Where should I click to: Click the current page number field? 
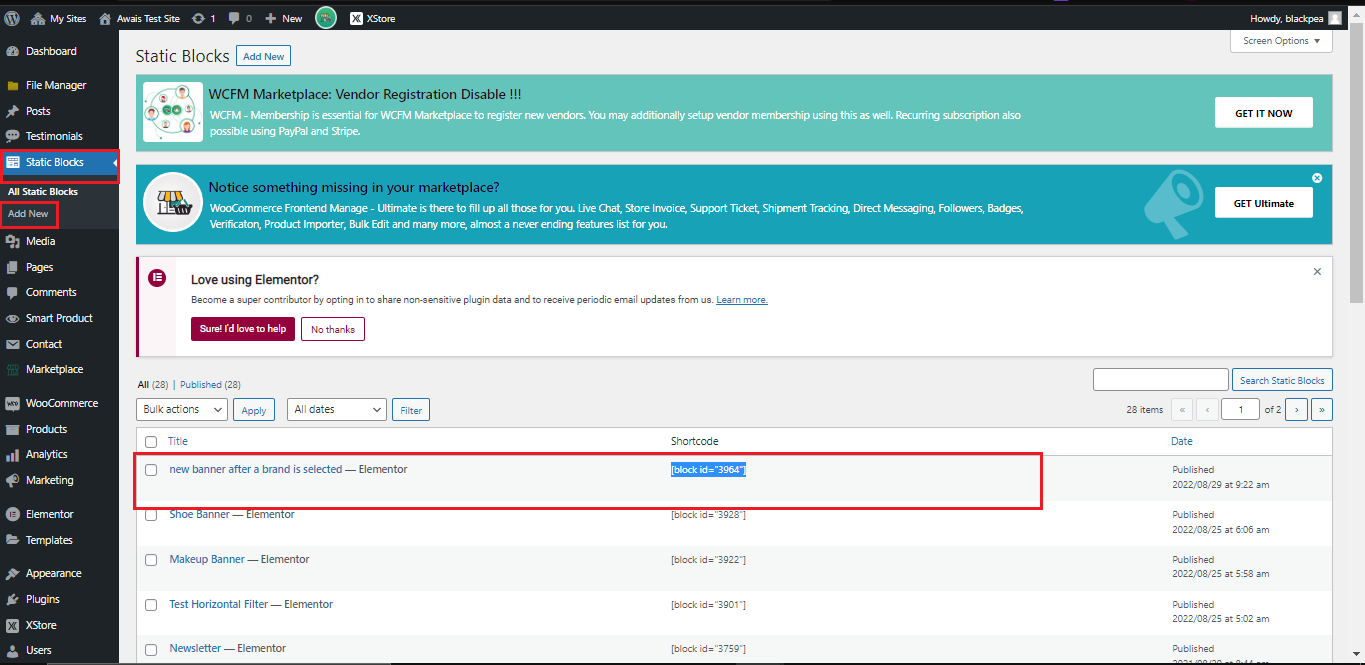(1241, 409)
